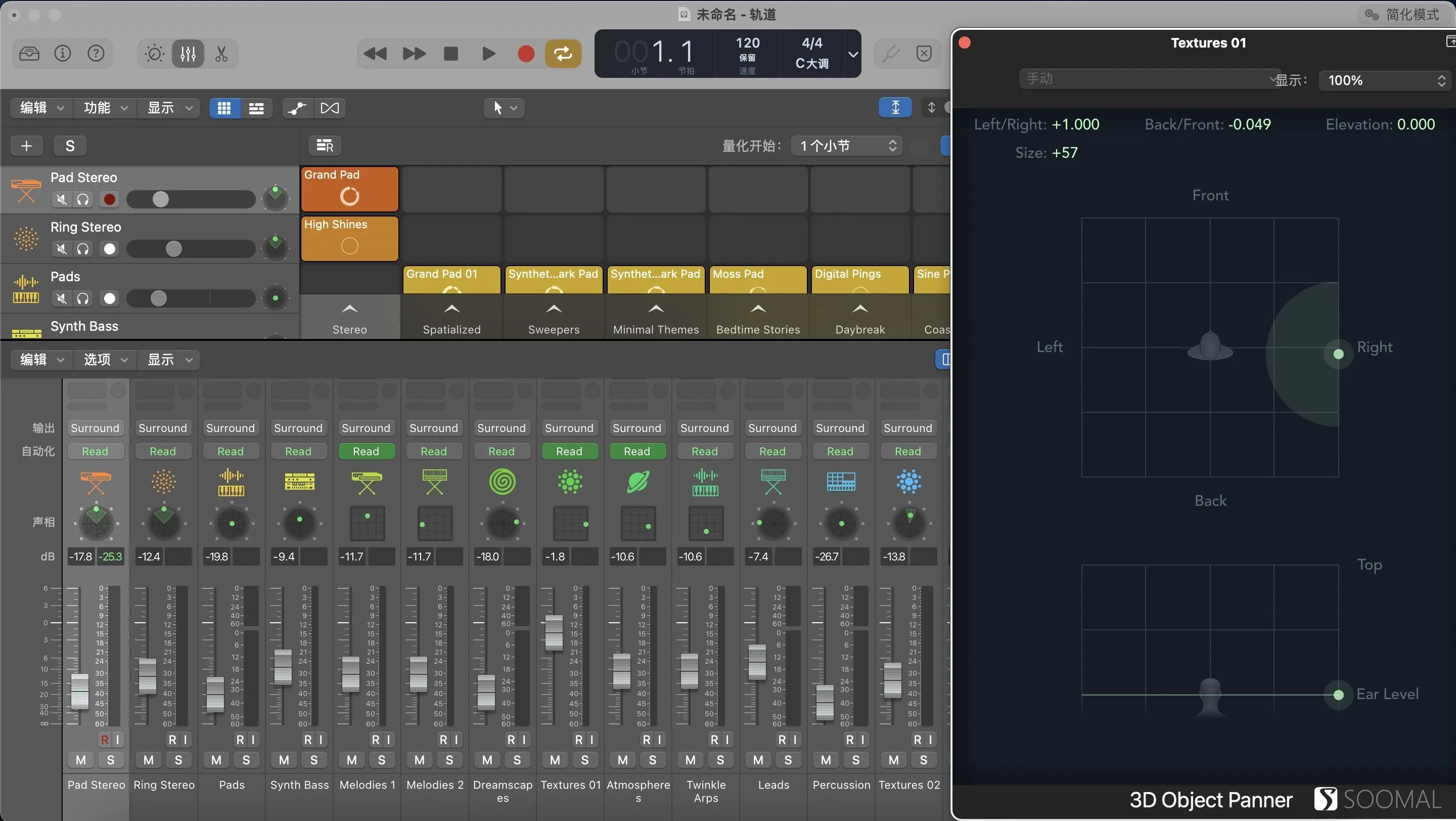Switch to Live Loops grid view
The width and height of the screenshot is (1456, 821).
pyautogui.click(x=224, y=108)
